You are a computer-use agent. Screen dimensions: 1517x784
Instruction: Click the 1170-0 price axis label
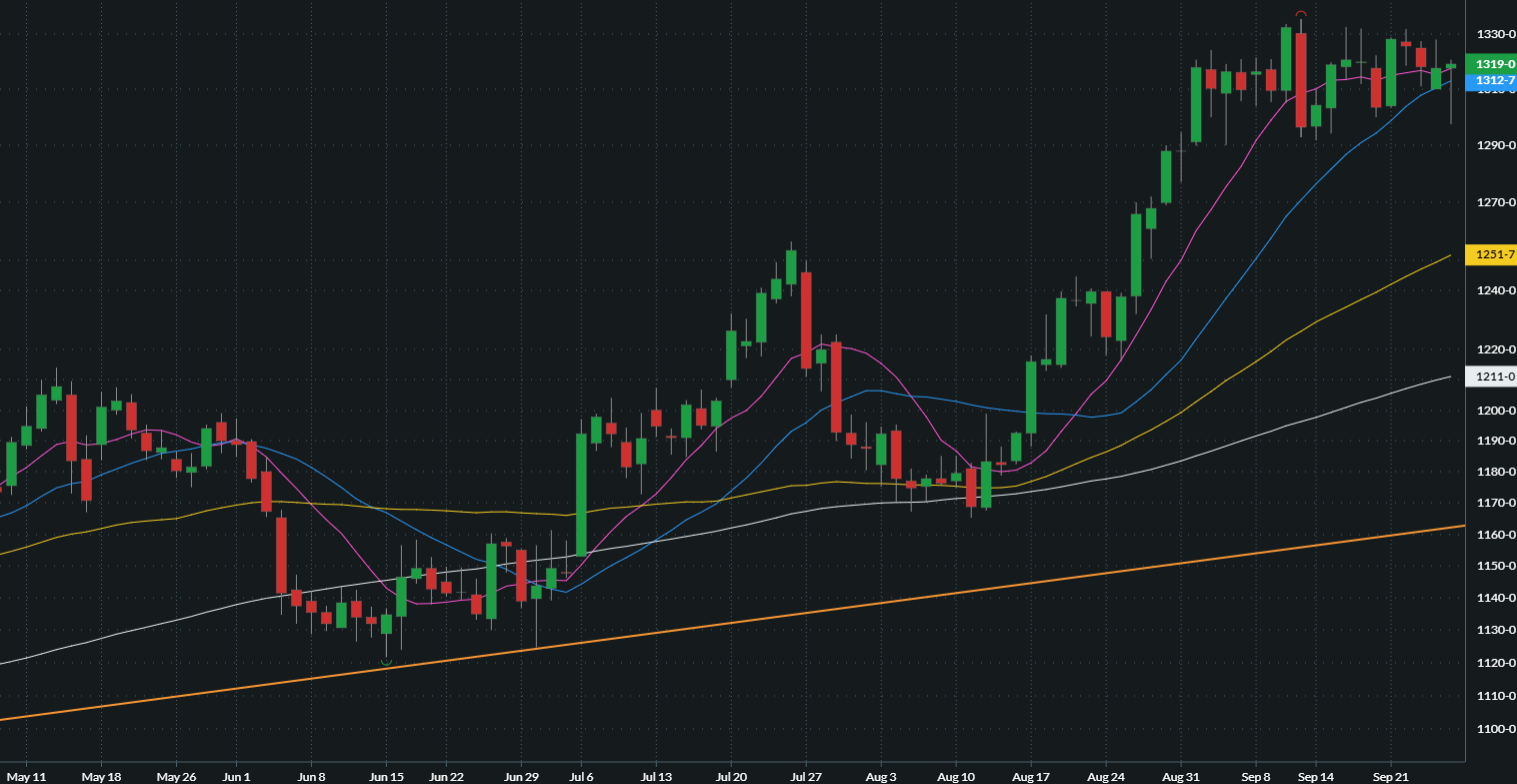1496,503
